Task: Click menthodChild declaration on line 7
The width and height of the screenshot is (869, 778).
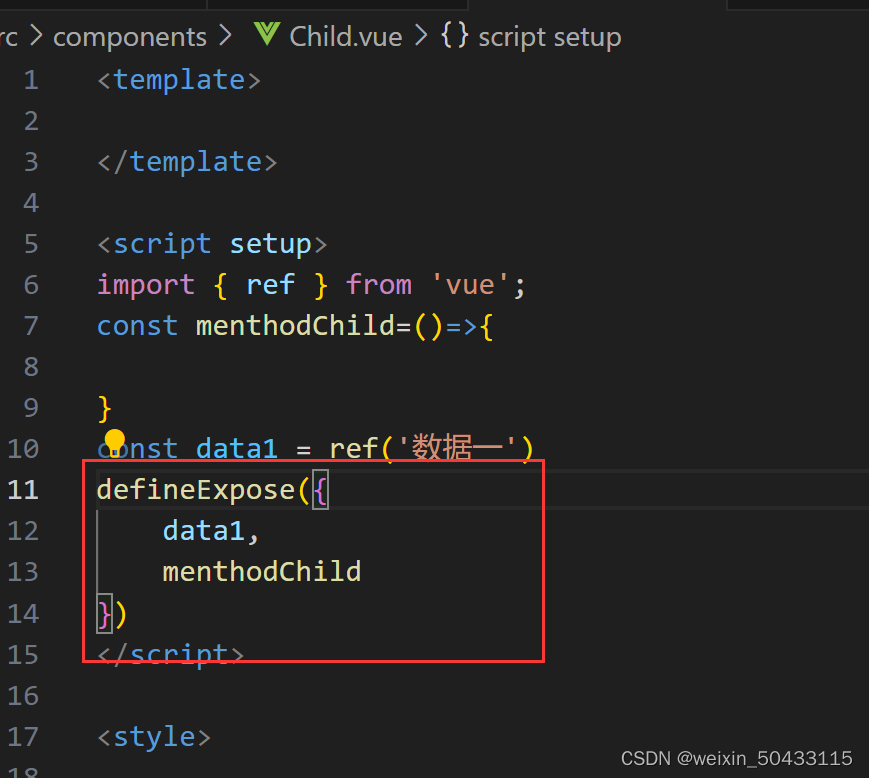Action: click(x=295, y=326)
